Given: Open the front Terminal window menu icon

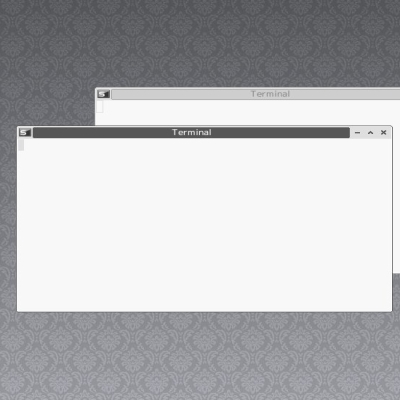Looking at the screenshot, I should pos(25,132).
